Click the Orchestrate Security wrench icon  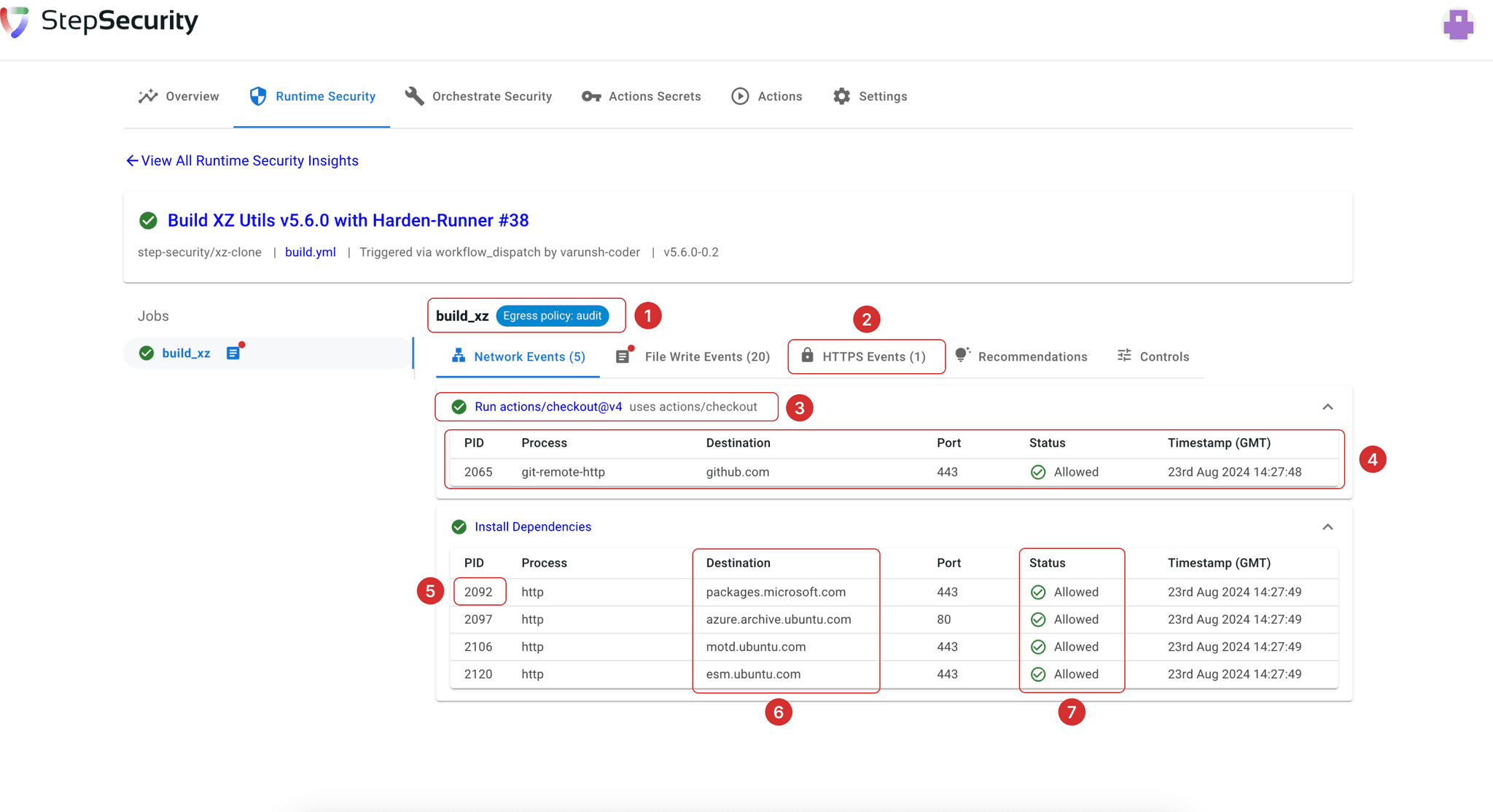tap(415, 96)
